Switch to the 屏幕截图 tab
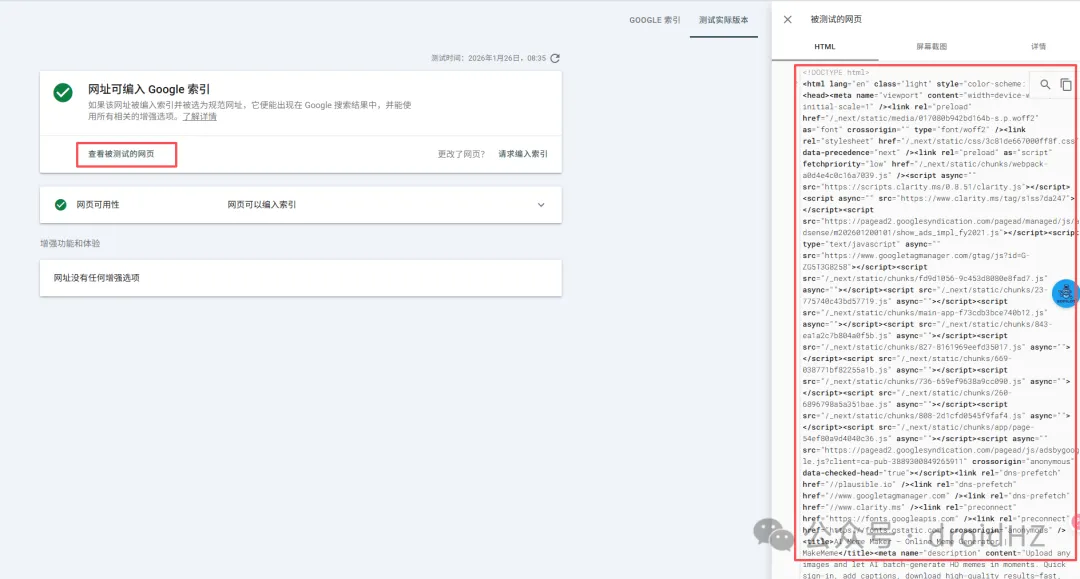The height and width of the screenshot is (579, 1080). [x=931, y=47]
